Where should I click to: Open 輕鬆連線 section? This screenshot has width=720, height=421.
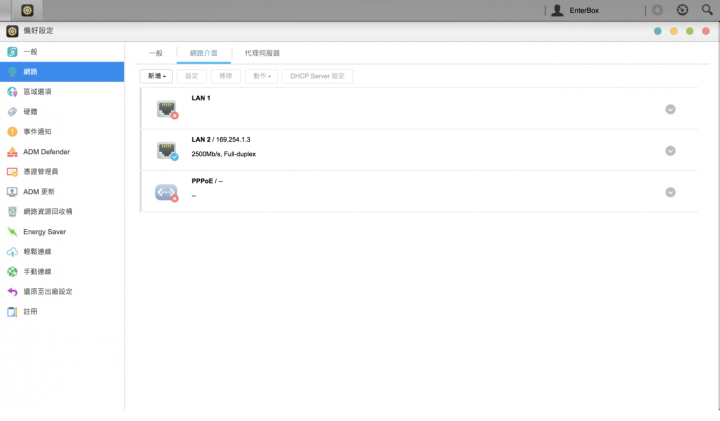(x=62, y=252)
